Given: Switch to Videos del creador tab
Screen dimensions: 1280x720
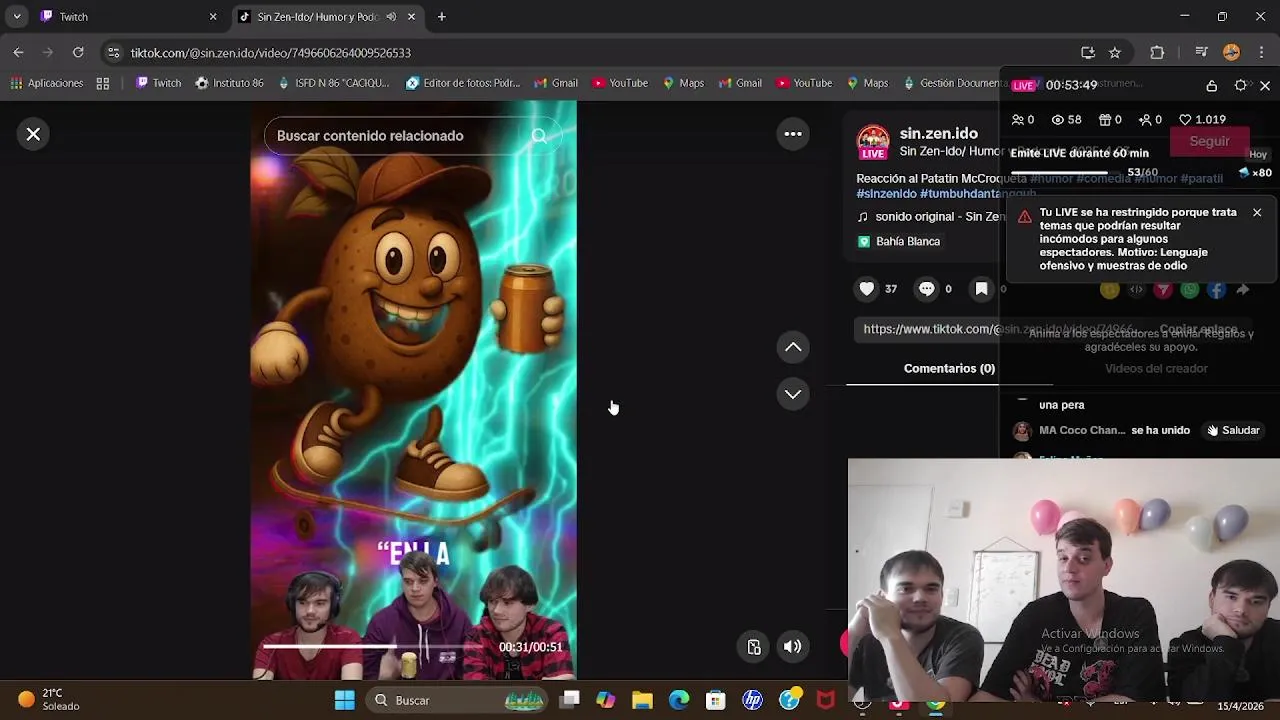Looking at the screenshot, I should tap(1156, 369).
